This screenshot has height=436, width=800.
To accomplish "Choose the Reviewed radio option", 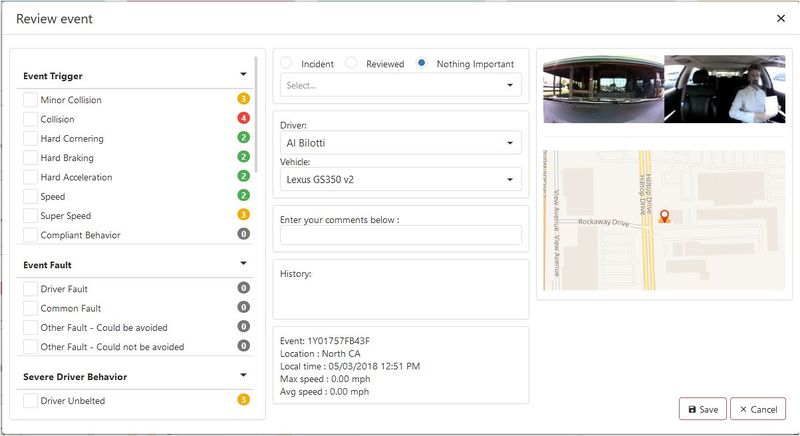I will (351, 63).
